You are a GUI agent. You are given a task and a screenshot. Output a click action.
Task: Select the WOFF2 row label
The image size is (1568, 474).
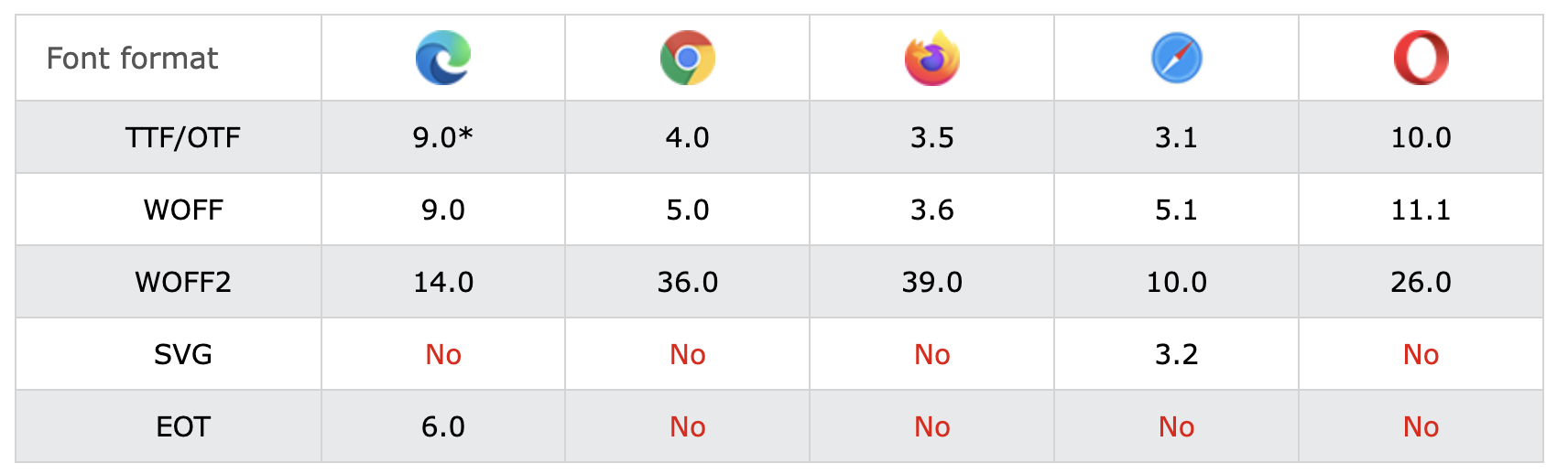pyautogui.click(x=183, y=282)
